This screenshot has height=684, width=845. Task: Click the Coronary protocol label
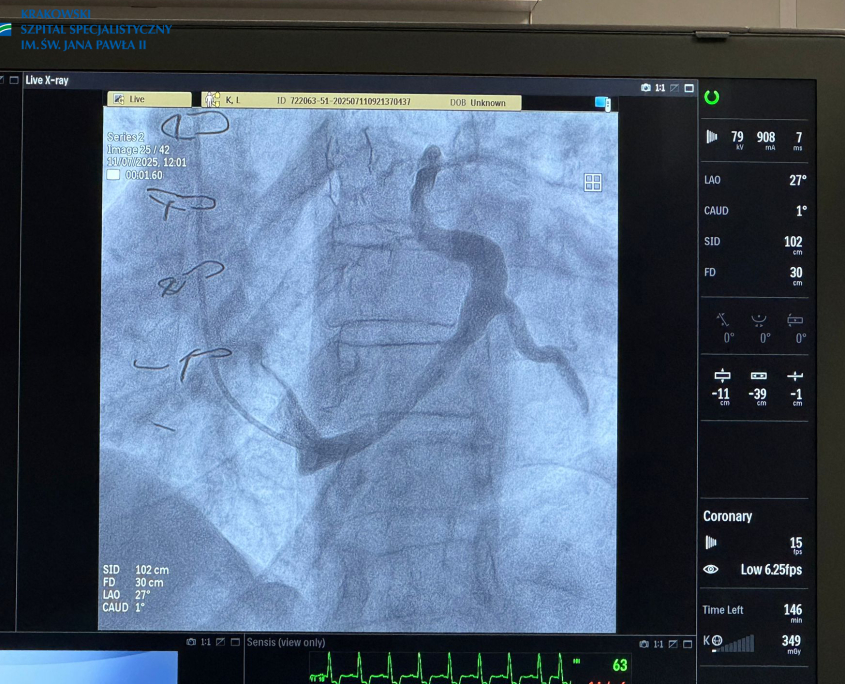pos(727,516)
